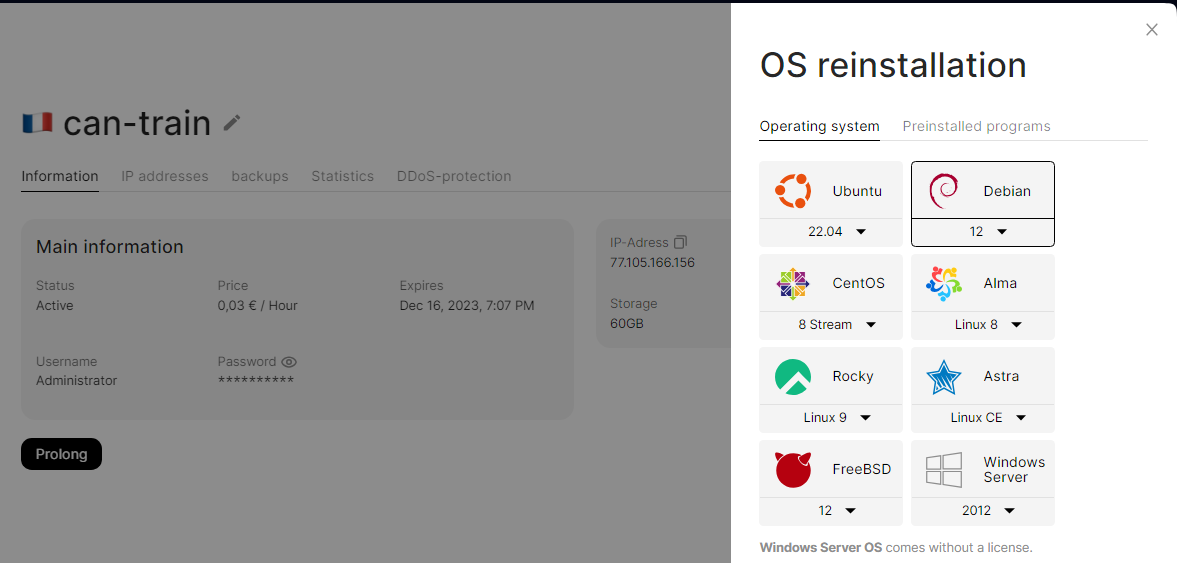Select the Ubuntu logo icon

click(x=792, y=191)
